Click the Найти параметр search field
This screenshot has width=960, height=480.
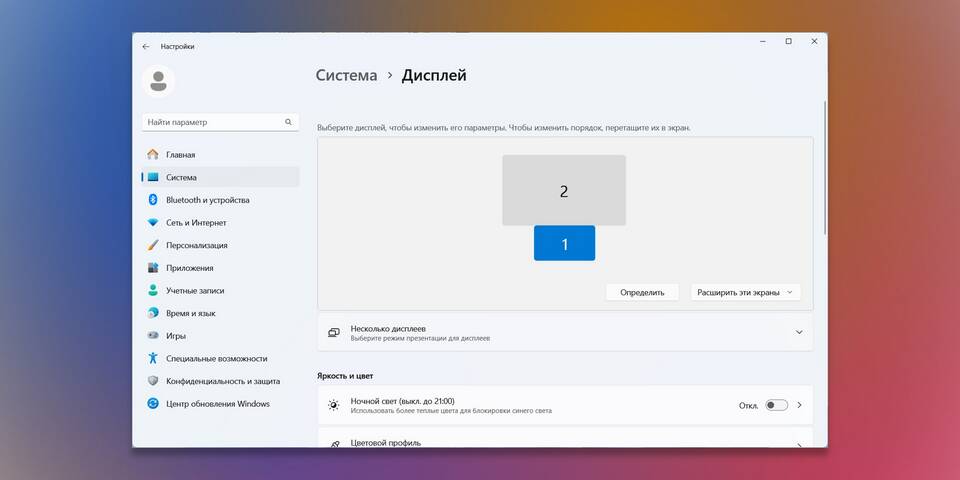[220, 122]
